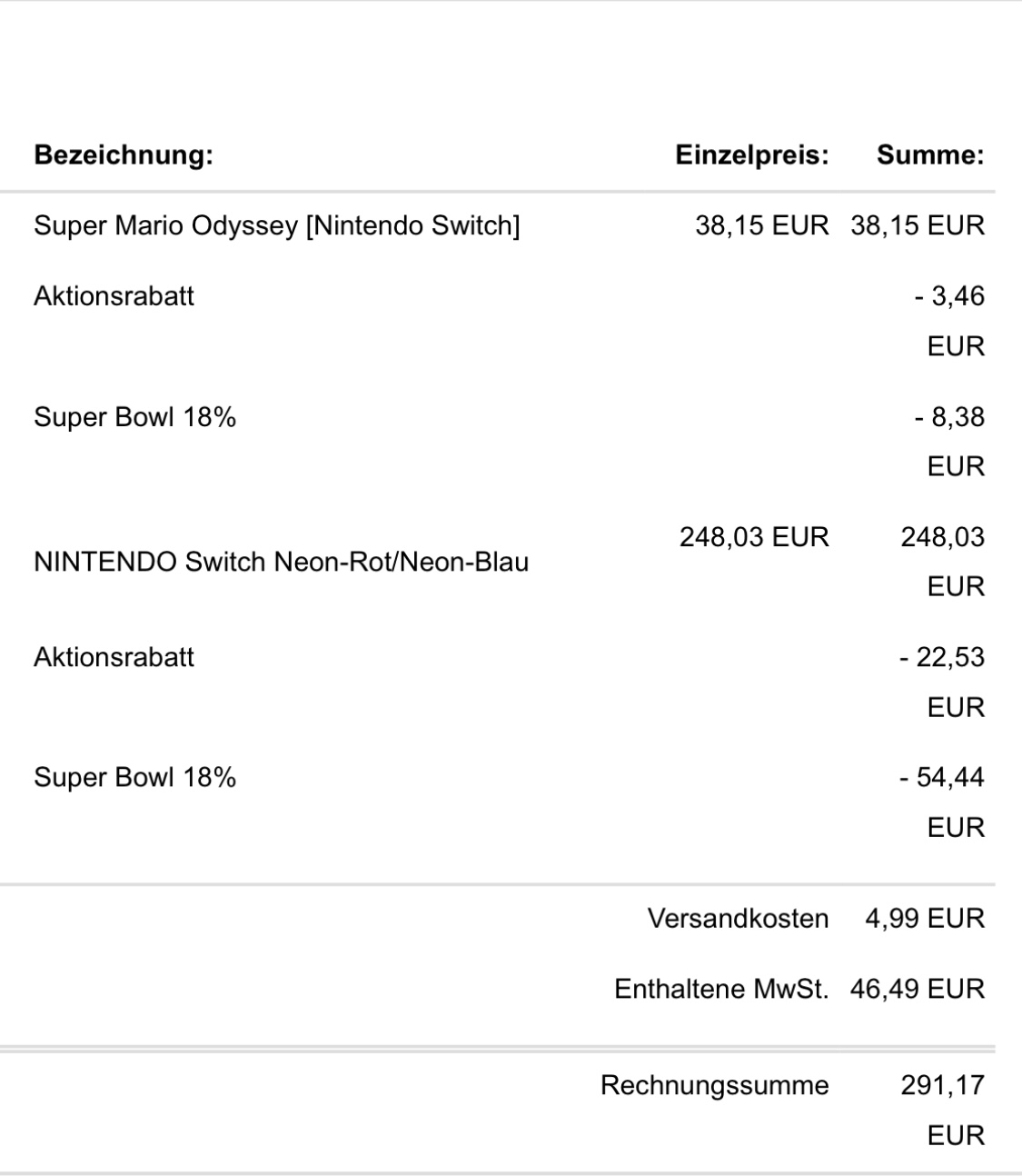Click first Super Bowl 18% label
1022x1176 pixels.
pos(134,417)
